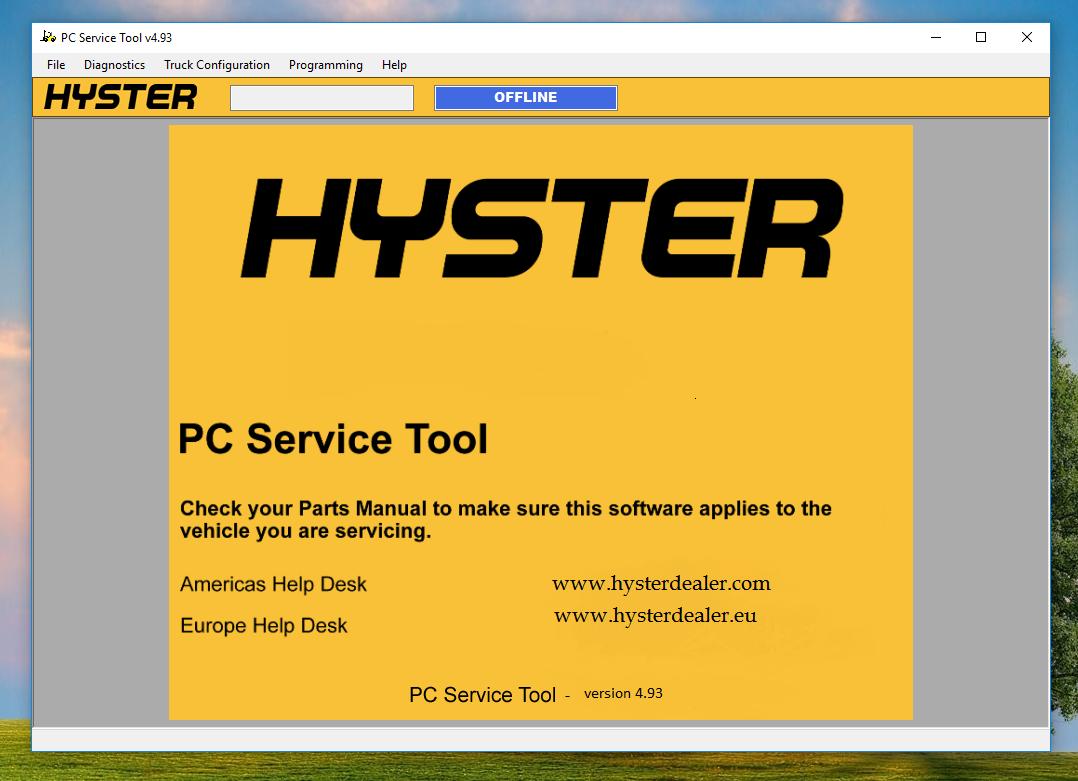Click the HYSTER logo in the toolbar
The width and height of the screenshot is (1078, 781).
118,97
